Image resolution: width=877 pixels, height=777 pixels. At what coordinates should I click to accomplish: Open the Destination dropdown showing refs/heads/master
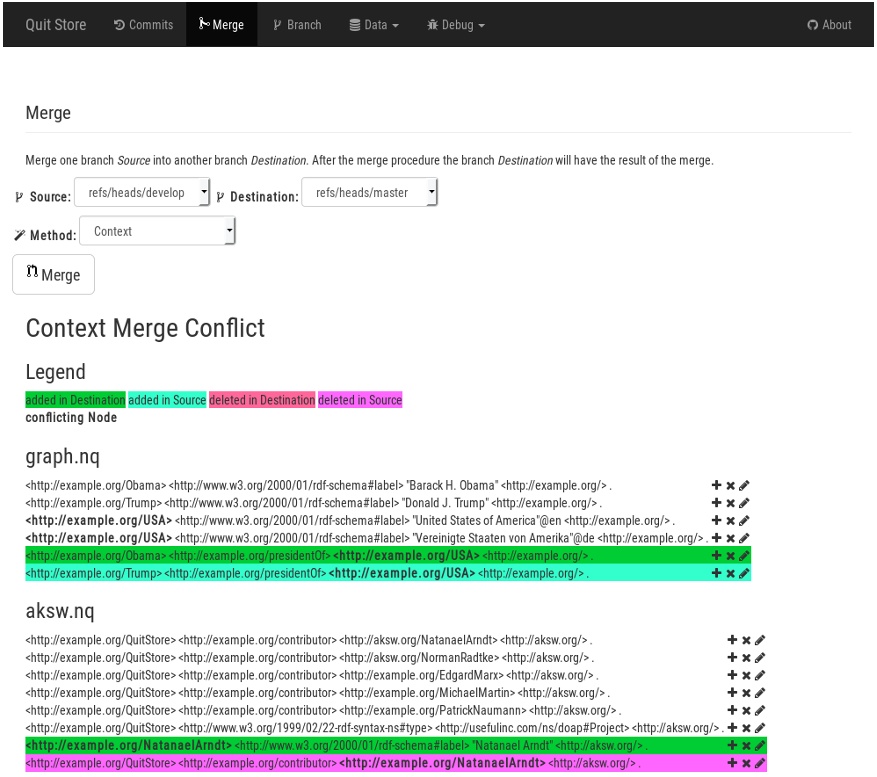pyautogui.click(x=370, y=191)
